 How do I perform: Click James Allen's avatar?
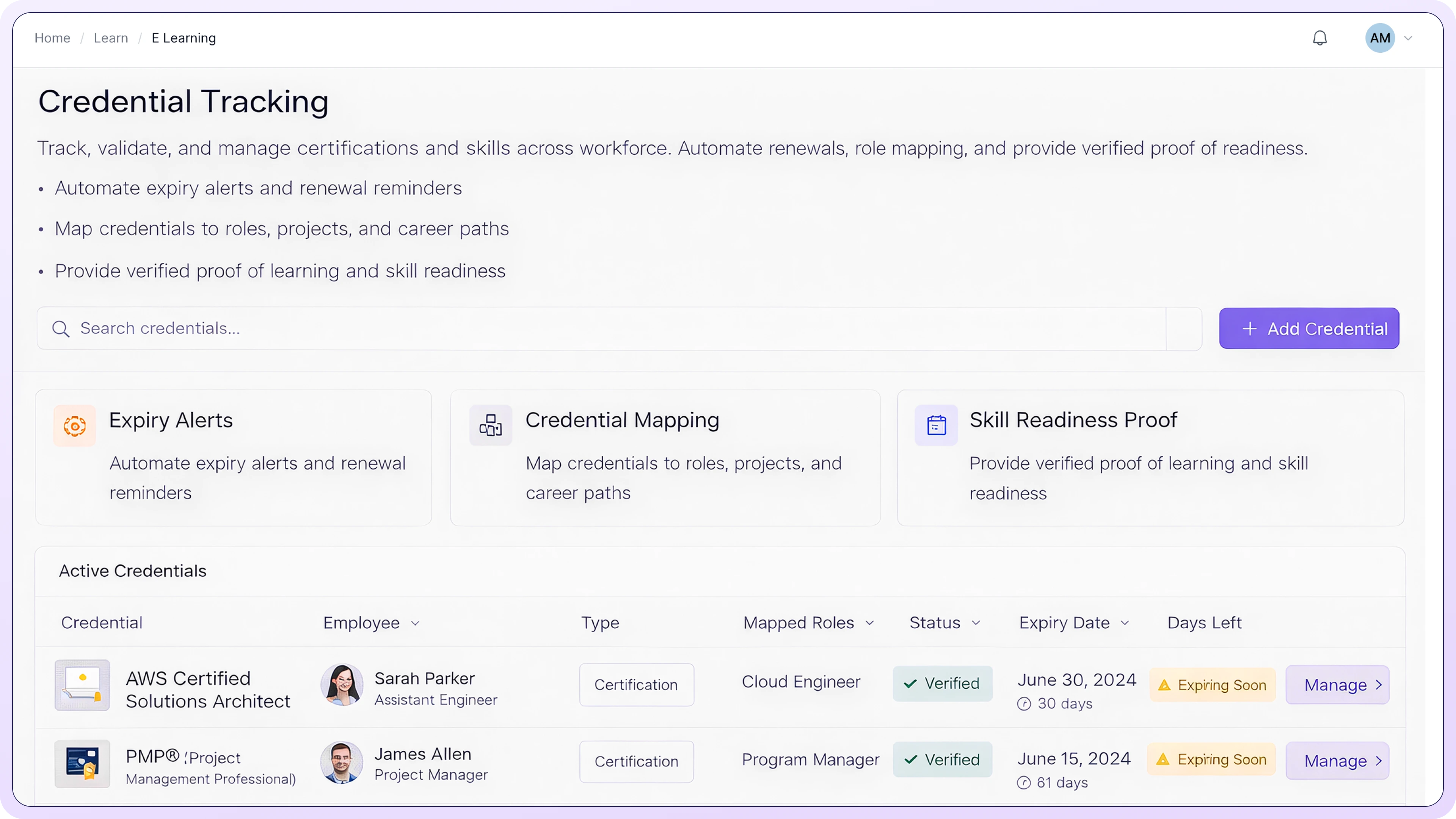point(342,763)
